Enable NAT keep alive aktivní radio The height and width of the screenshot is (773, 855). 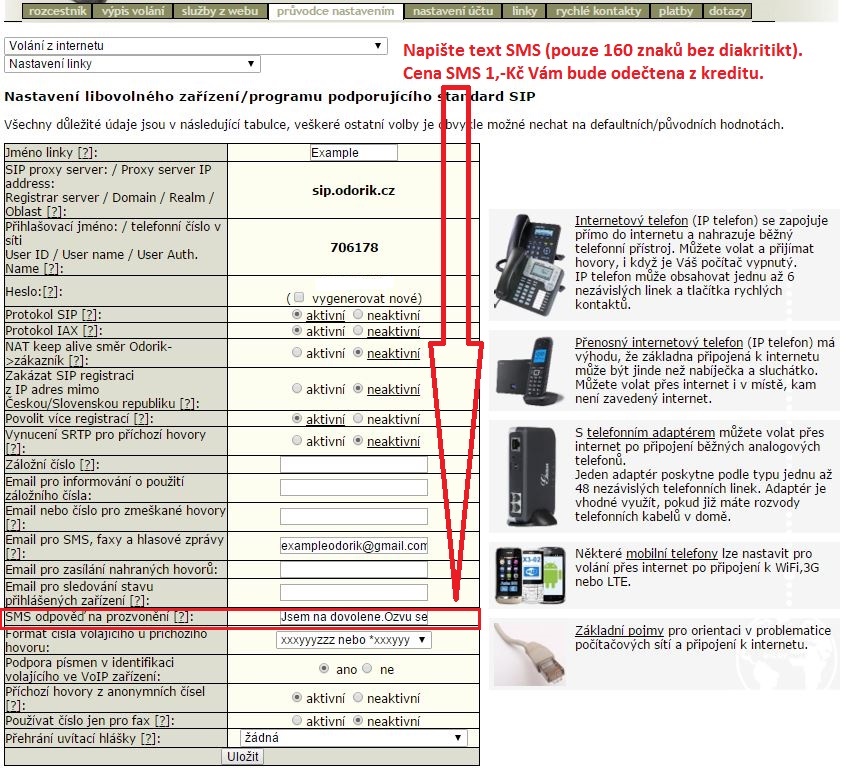[x=297, y=353]
